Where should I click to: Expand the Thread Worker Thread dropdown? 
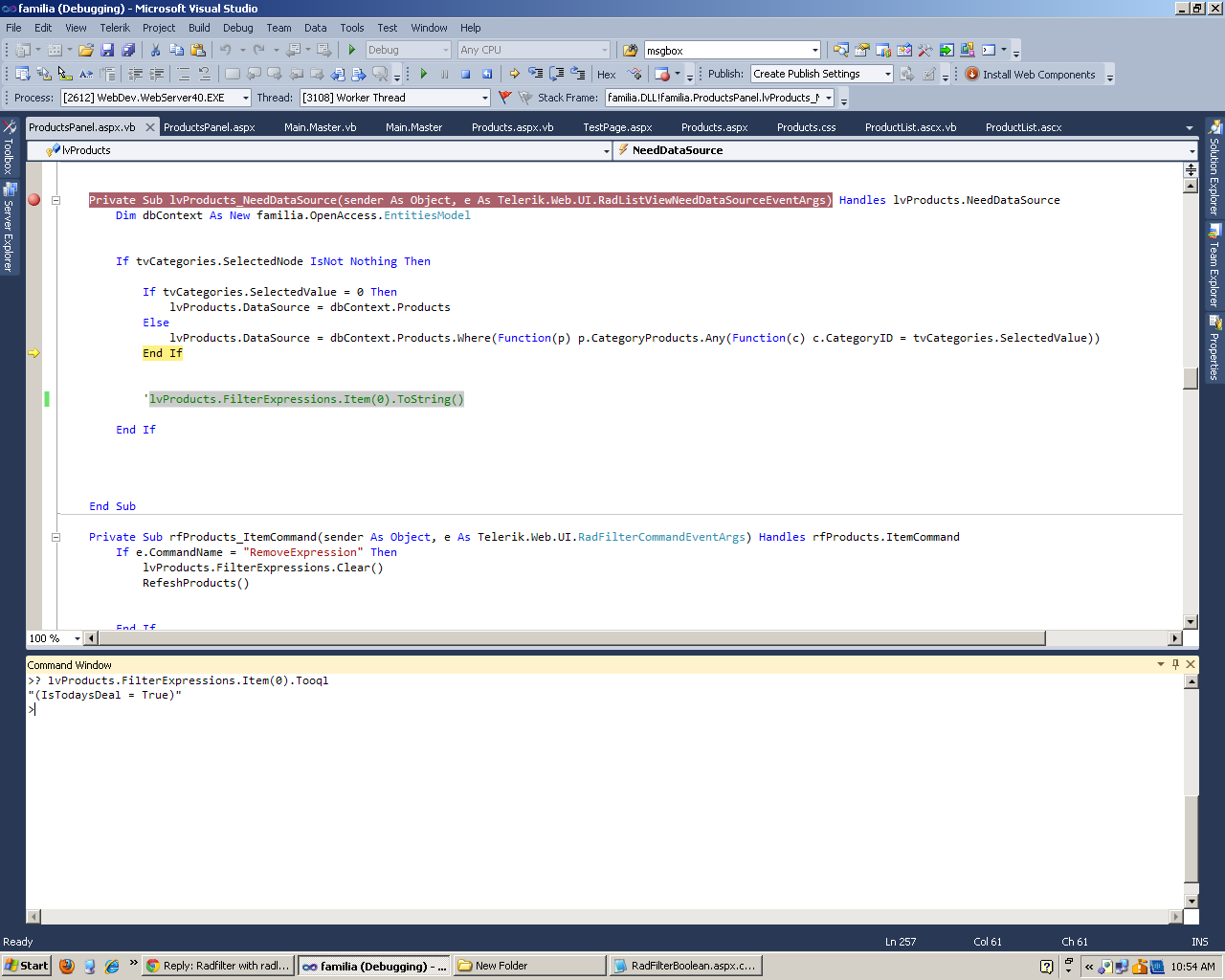pyautogui.click(x=485, y=98)
